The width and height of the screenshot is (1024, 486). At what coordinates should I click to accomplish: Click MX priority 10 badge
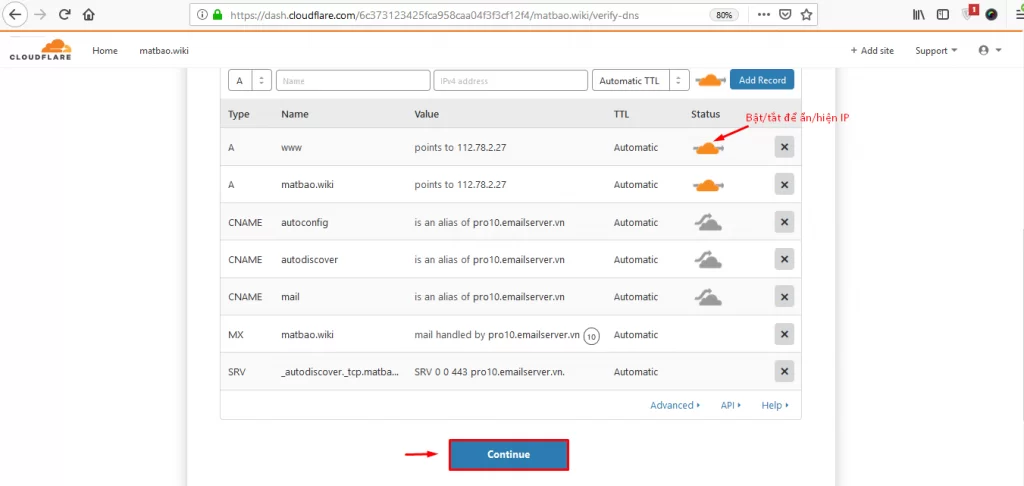tap(591, 336)
